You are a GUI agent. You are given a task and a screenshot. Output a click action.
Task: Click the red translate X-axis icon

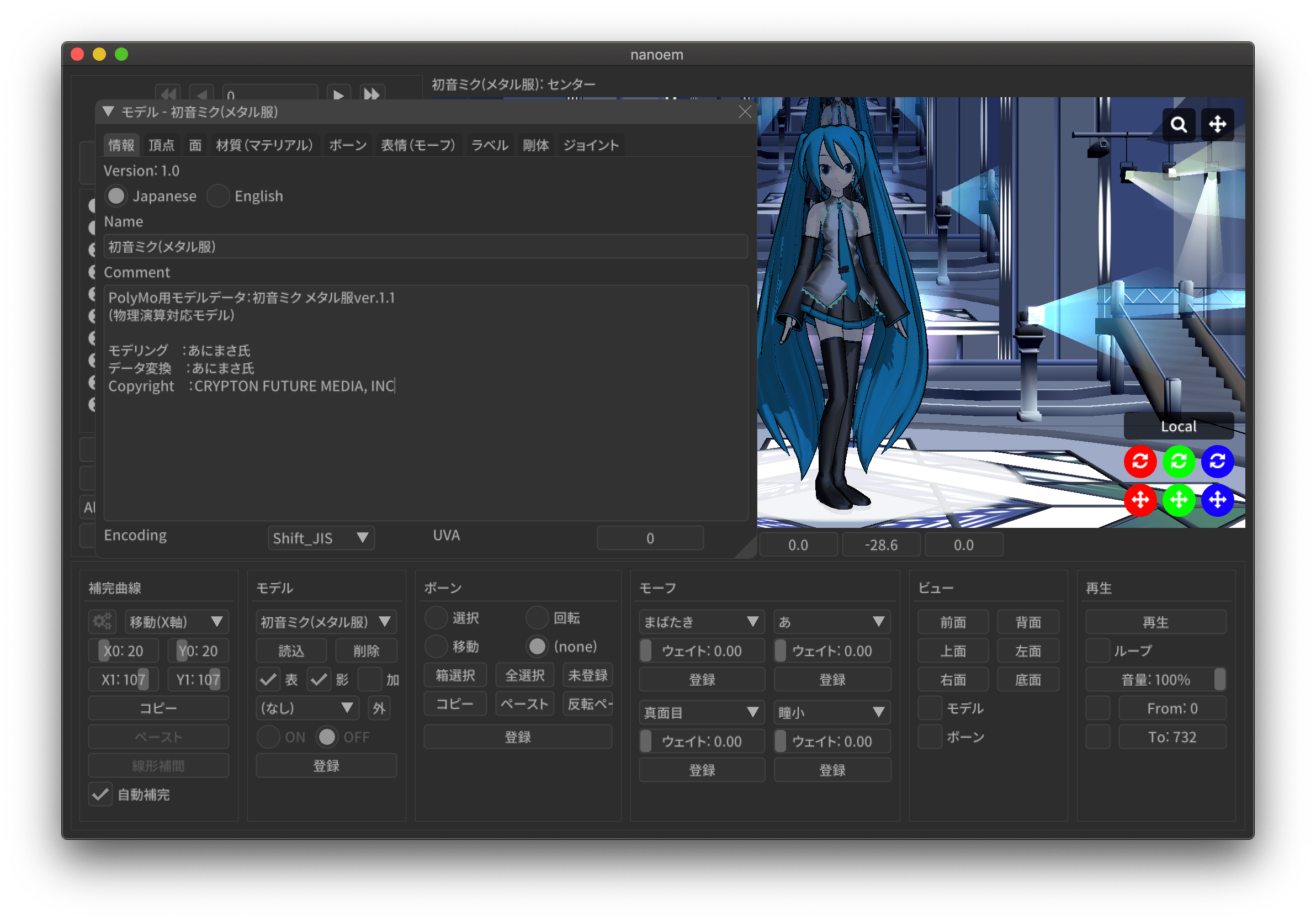[1139, 500]
